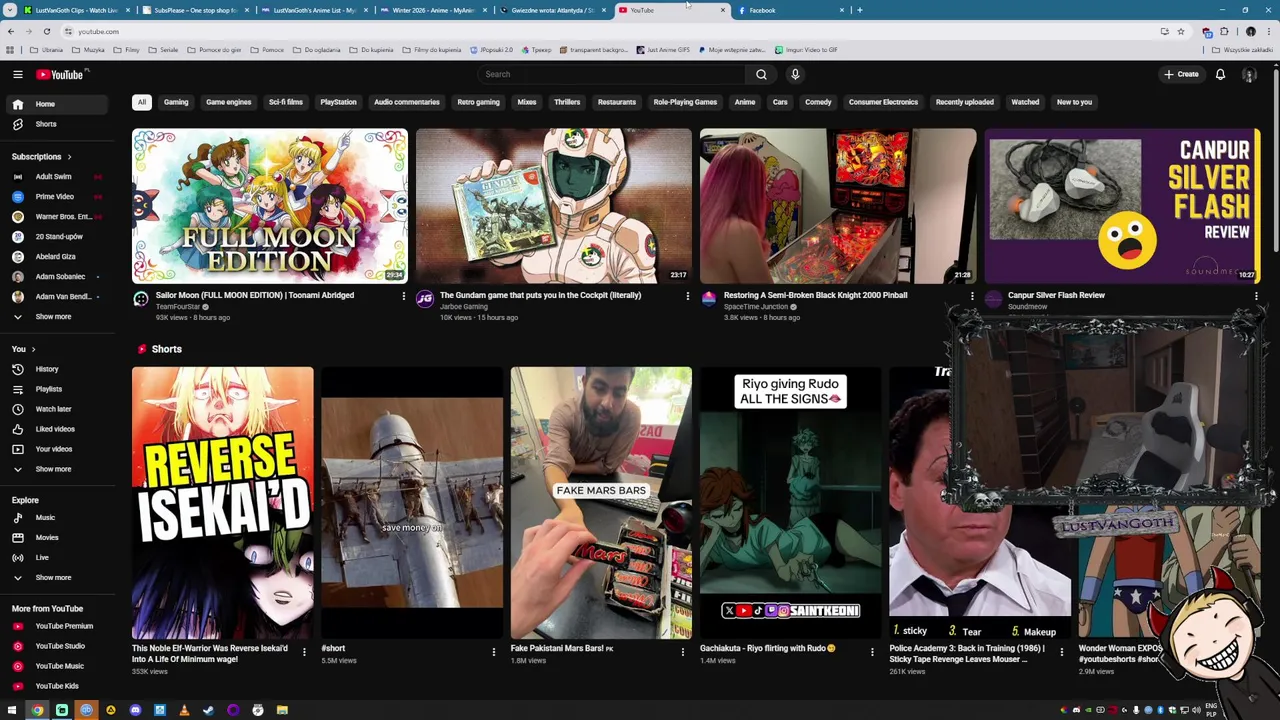The image size is (1280, 720).
Task: Select the Role-Playing Games filter chip
Action: click(x=685, y=102)
